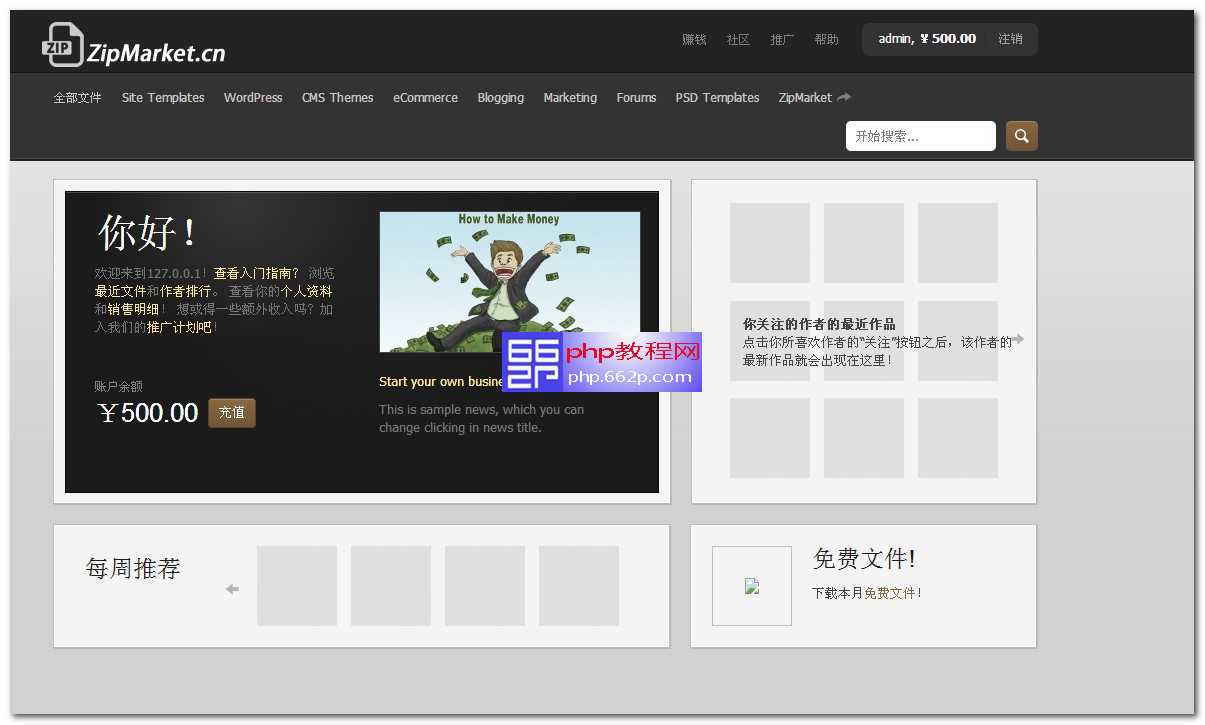1205x725 pixels.
Task: Click the broken image in 免费文件 box
Action: (752, 586)
